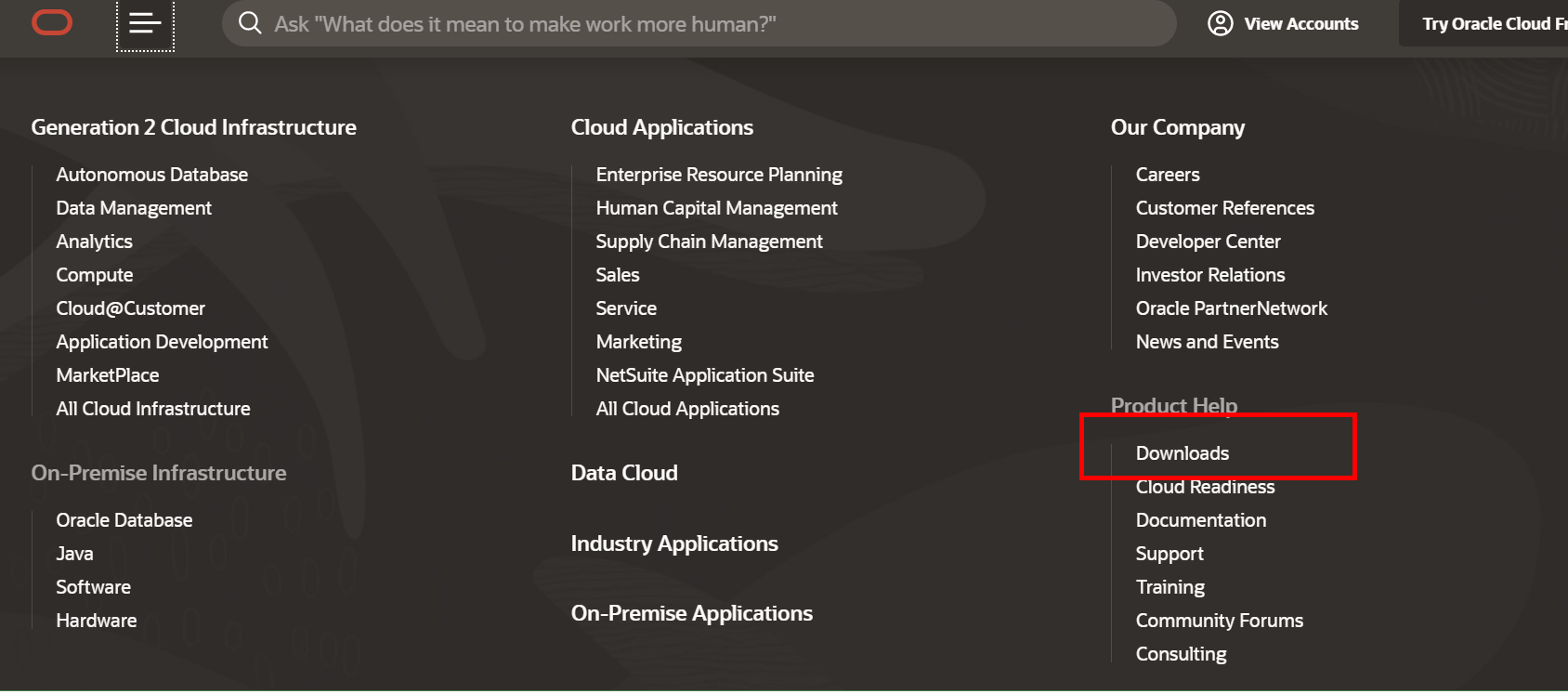Open the Service link
1568x694 pixels.
coord(626,308)
